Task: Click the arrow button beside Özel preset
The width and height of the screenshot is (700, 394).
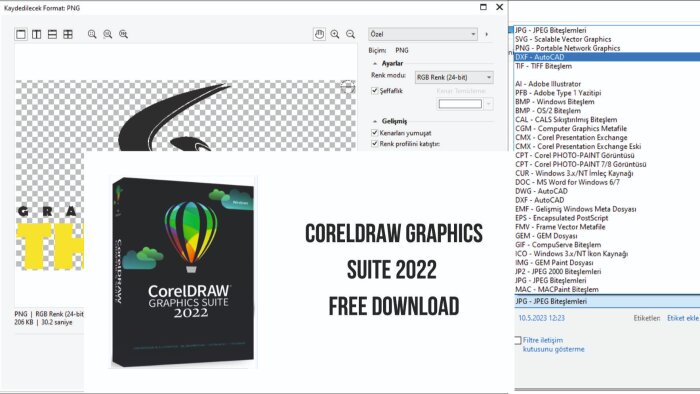Action: [487, 34]
